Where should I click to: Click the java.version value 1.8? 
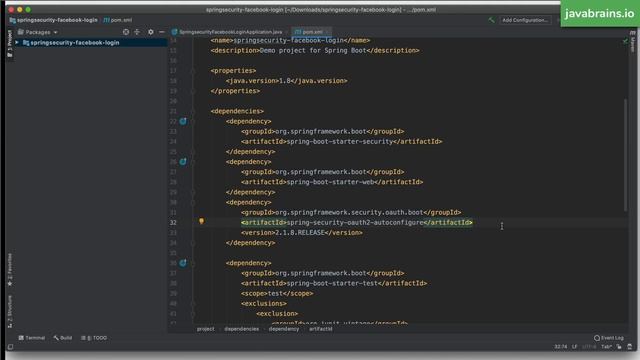coord(285,81)
